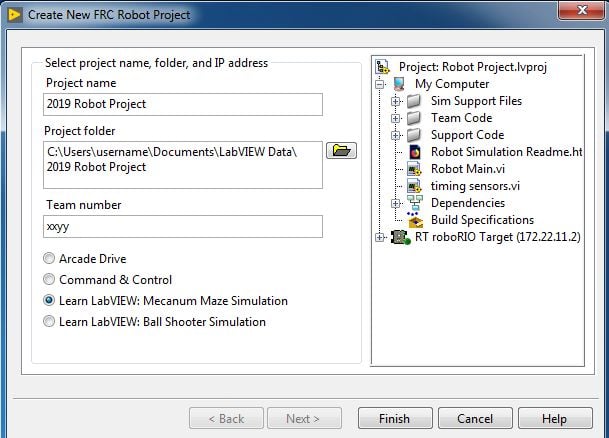Click the LabVIEW icon in the title bar

pos(15,15)
